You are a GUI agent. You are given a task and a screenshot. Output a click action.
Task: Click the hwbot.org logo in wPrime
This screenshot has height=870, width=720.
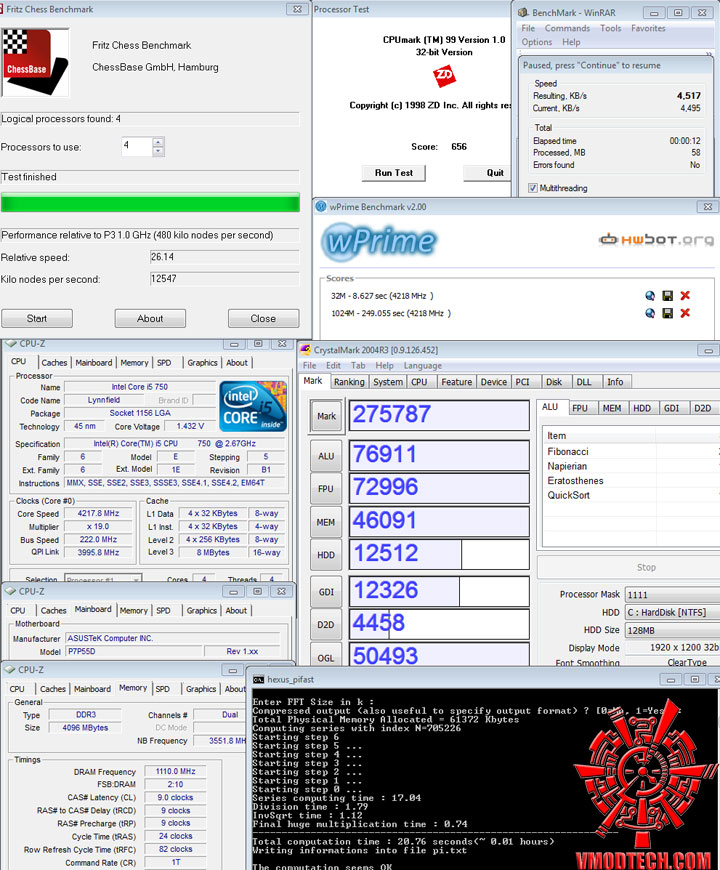tap(657, 240)
